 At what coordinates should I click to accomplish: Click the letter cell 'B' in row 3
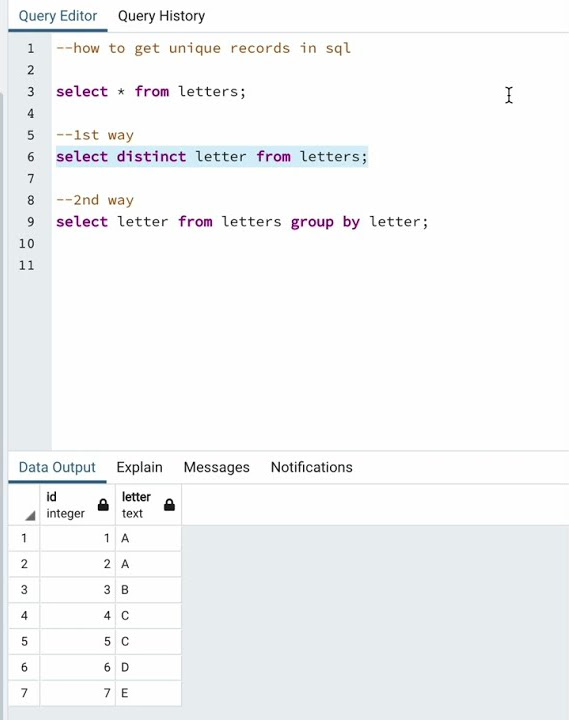pyautogui.click(x=148, y=590)
